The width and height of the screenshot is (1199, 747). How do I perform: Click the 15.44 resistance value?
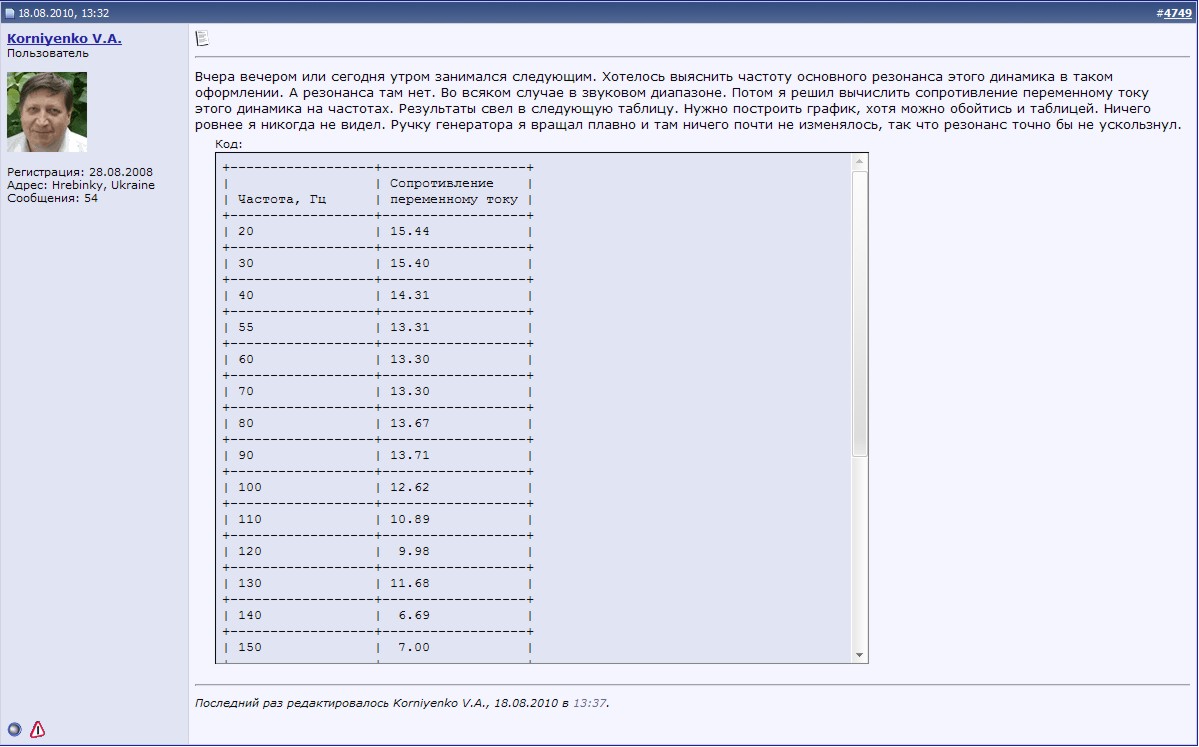pos(410,232)
